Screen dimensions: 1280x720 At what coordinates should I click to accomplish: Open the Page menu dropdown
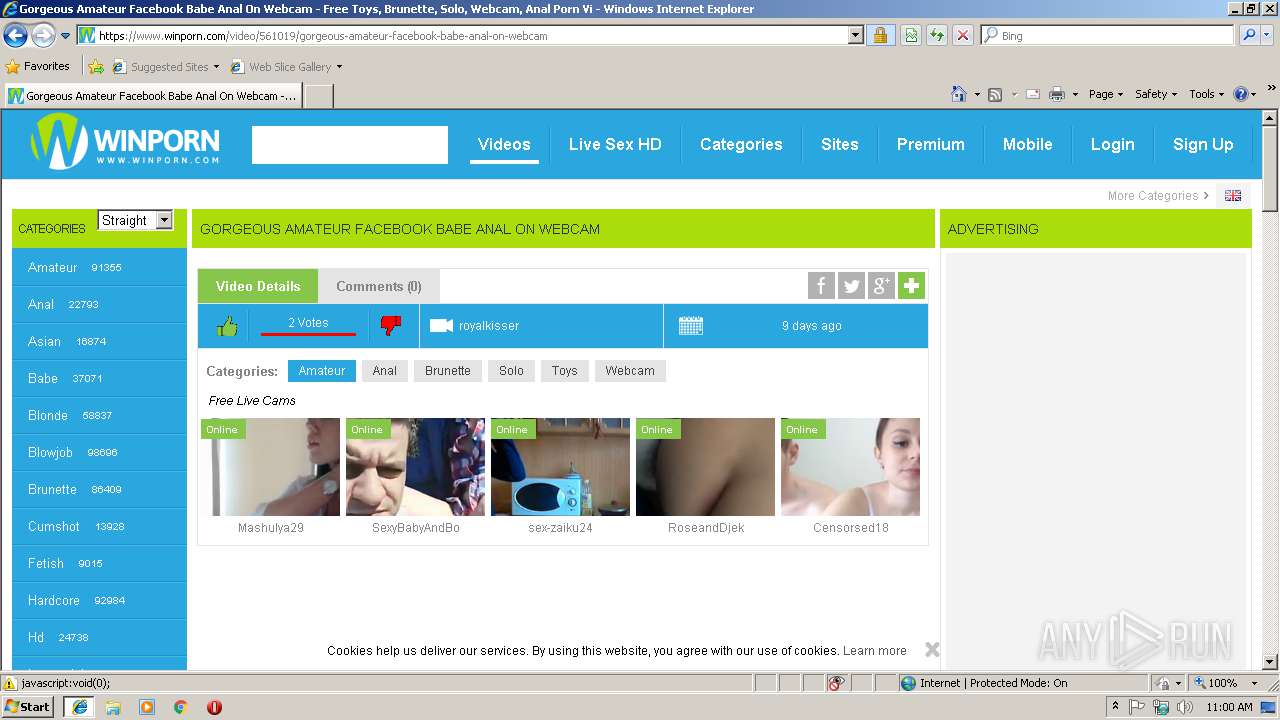coord(1105,94)
